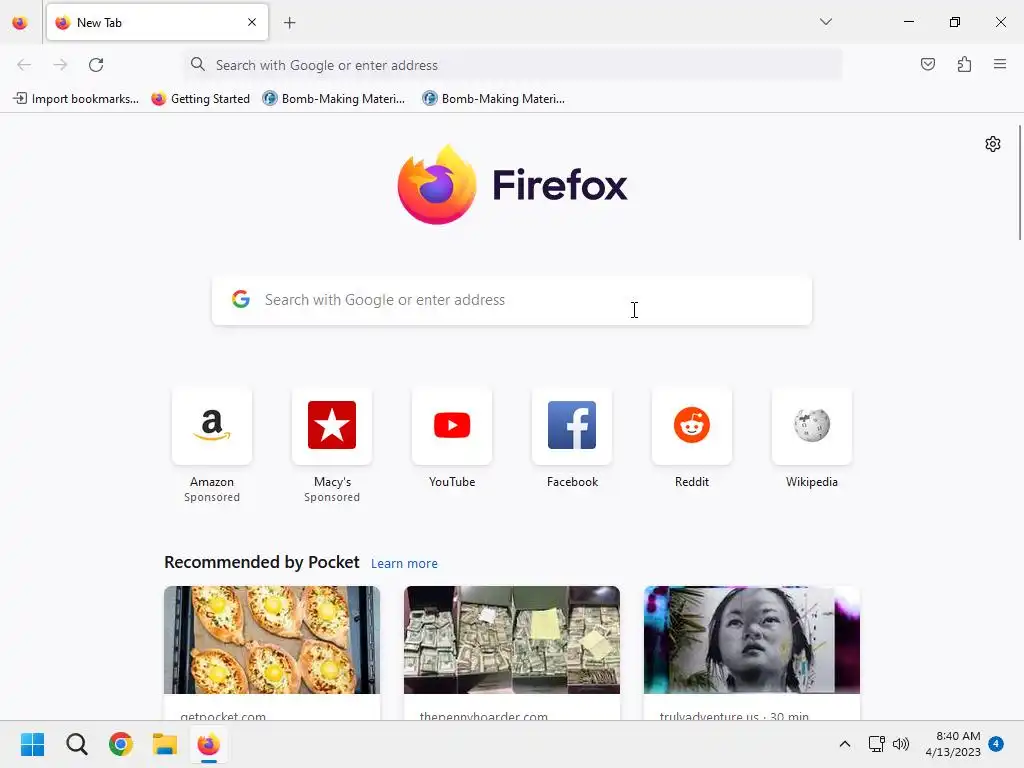Select the New Tab tab
Viewport: 1024px width, 768px height.
click(157, 22)
